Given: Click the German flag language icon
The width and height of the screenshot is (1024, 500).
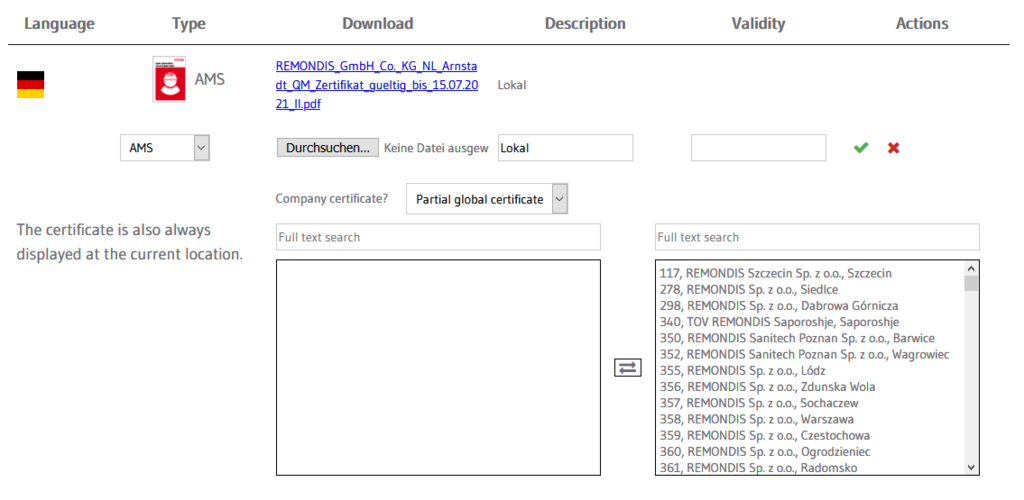Looking at the screenshot, I should [x=30, y=84].
